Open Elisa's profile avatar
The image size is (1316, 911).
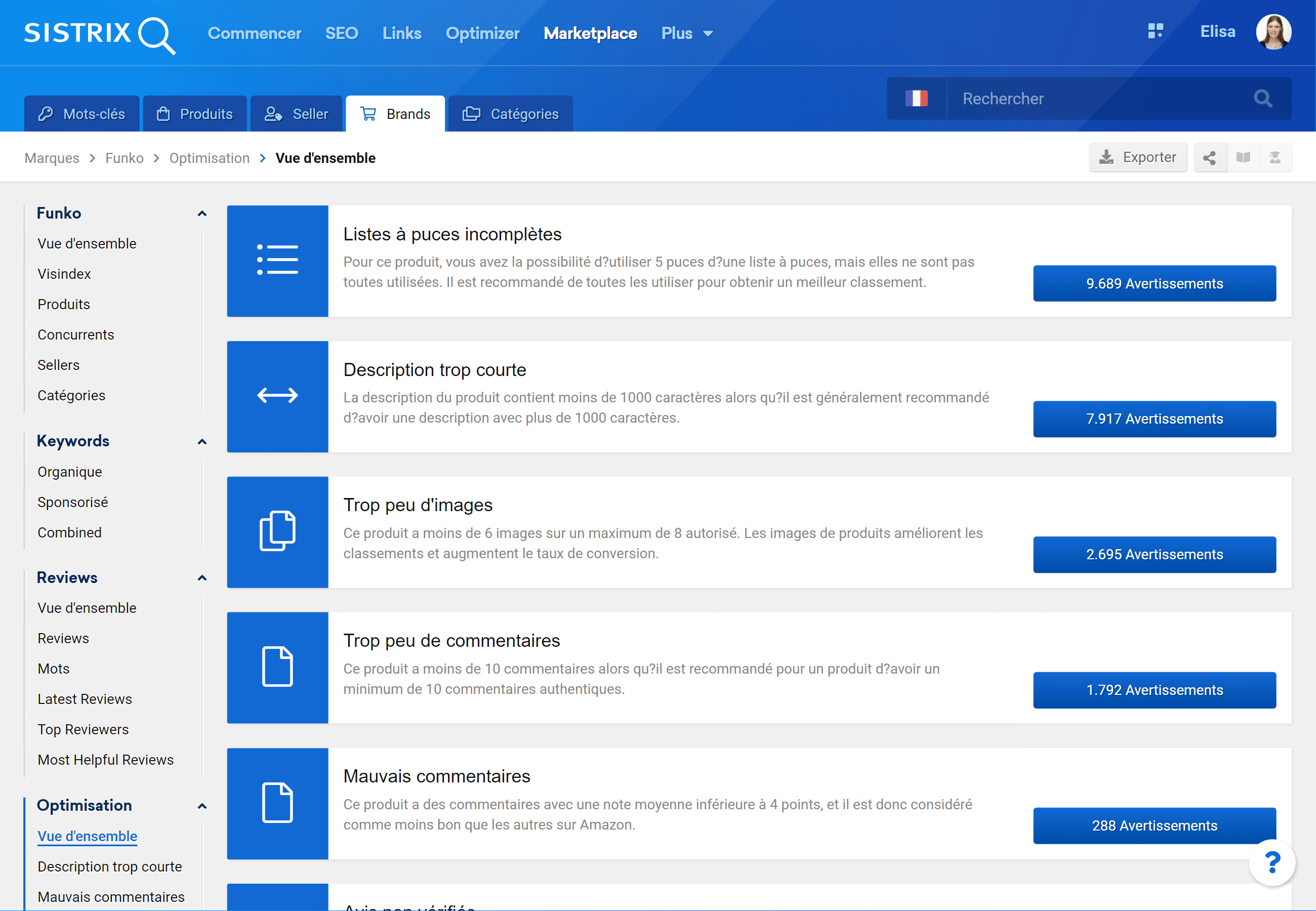1273,32
